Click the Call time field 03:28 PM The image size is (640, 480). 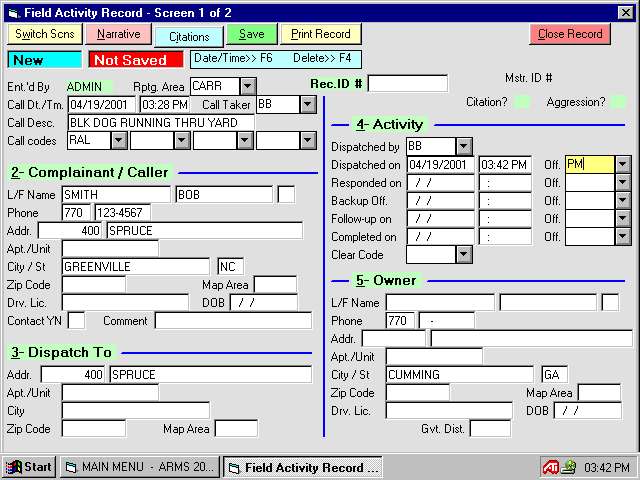165,104
